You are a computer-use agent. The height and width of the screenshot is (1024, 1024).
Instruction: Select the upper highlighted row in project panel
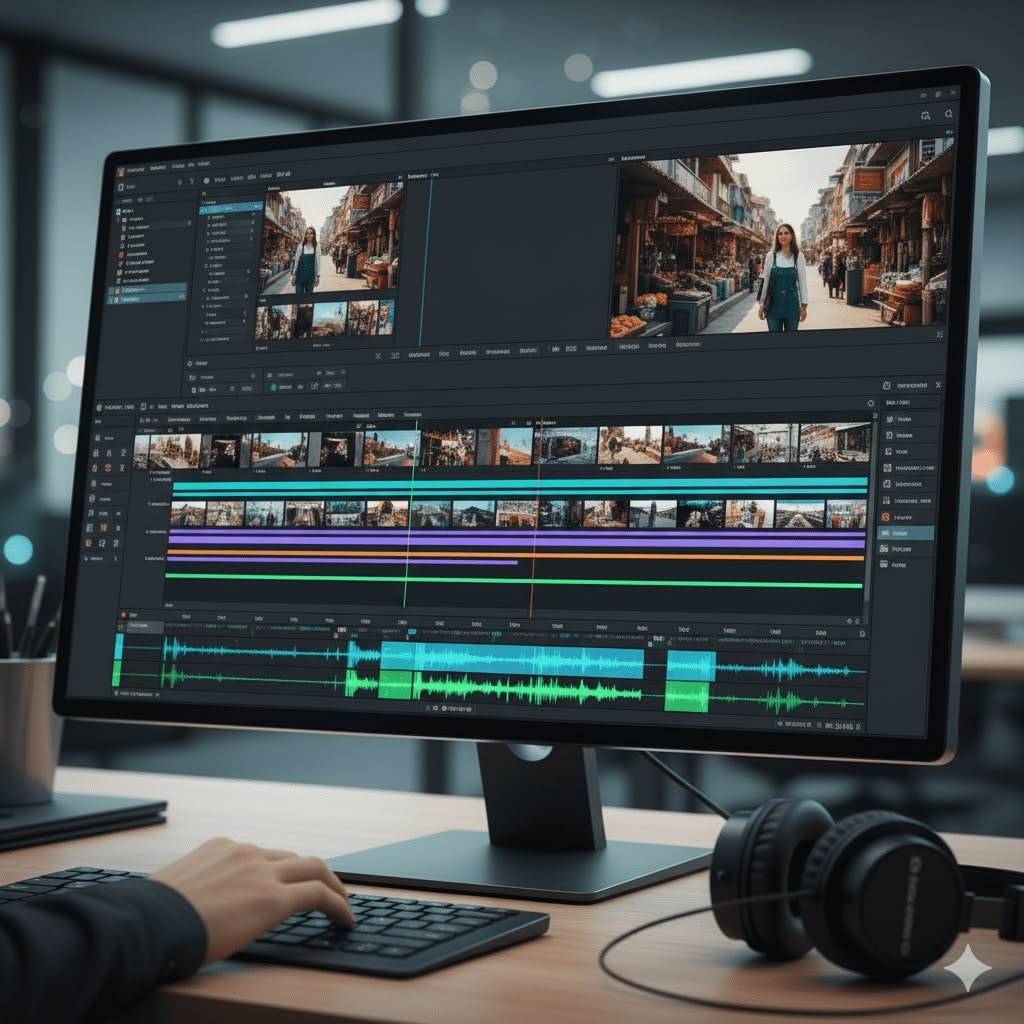coord(148,289)
